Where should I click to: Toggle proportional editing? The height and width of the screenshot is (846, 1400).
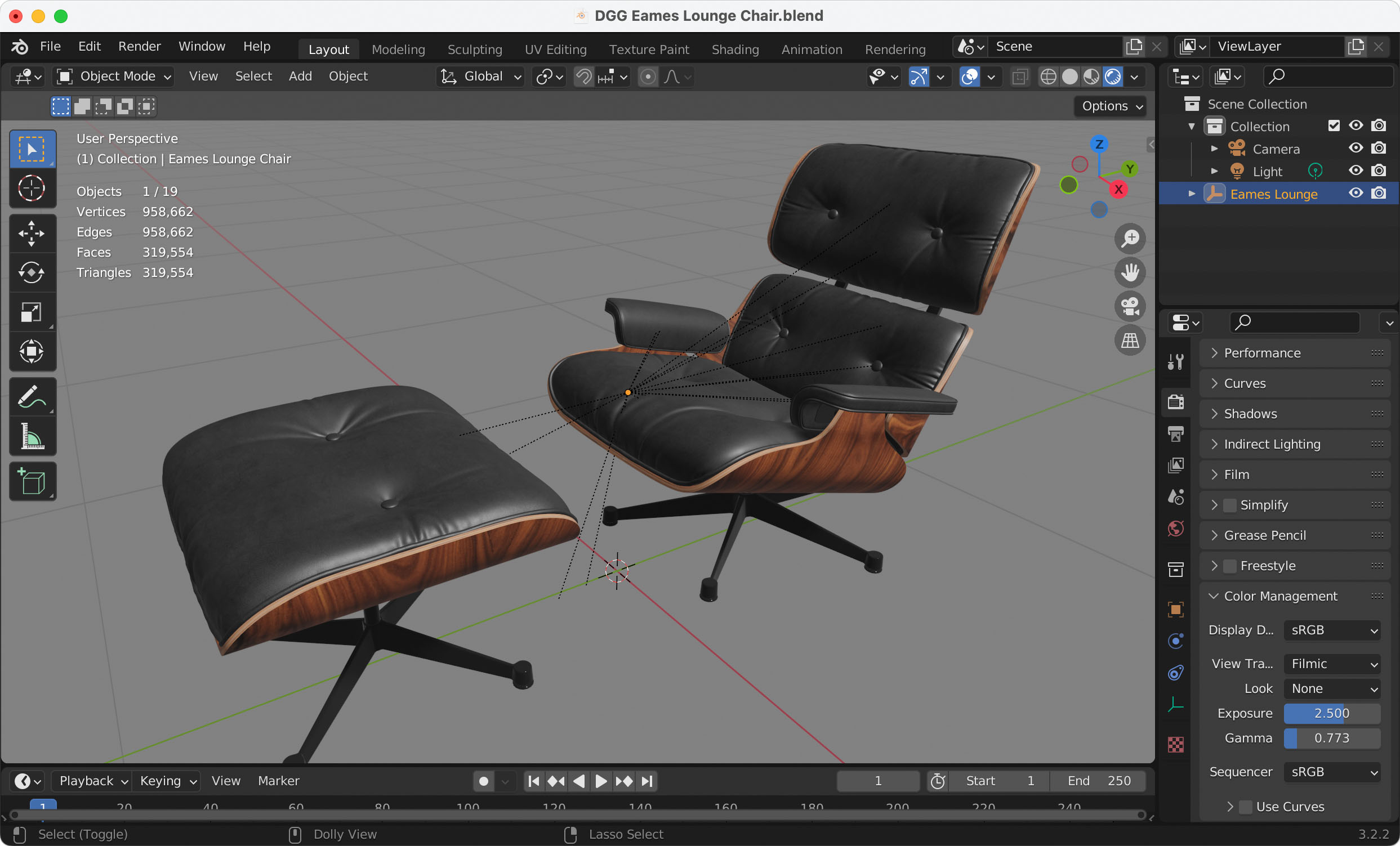pyautogui.click(x=648, y=77)
